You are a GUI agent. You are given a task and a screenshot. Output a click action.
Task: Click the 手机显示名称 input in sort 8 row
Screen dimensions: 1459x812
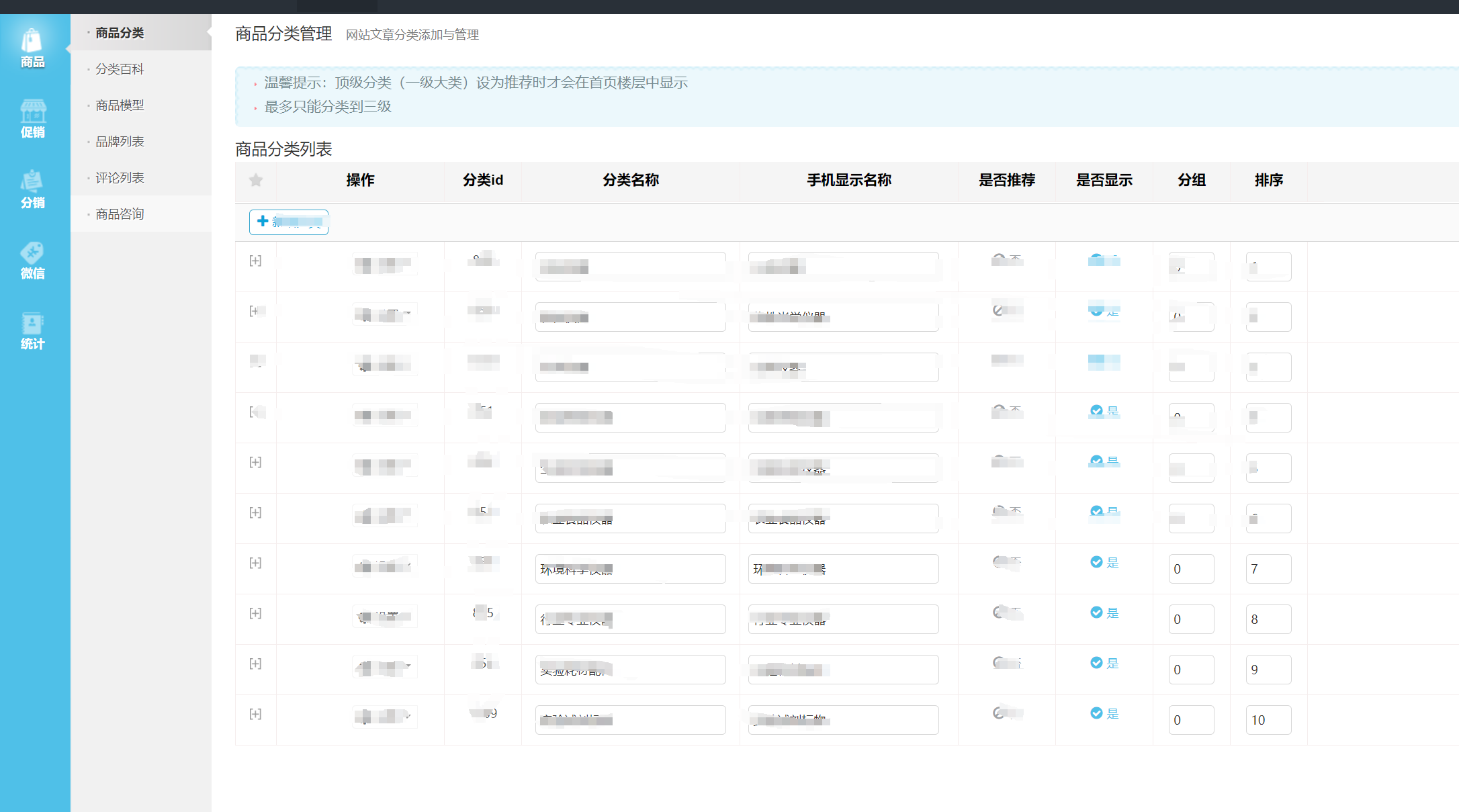(843, 619)
